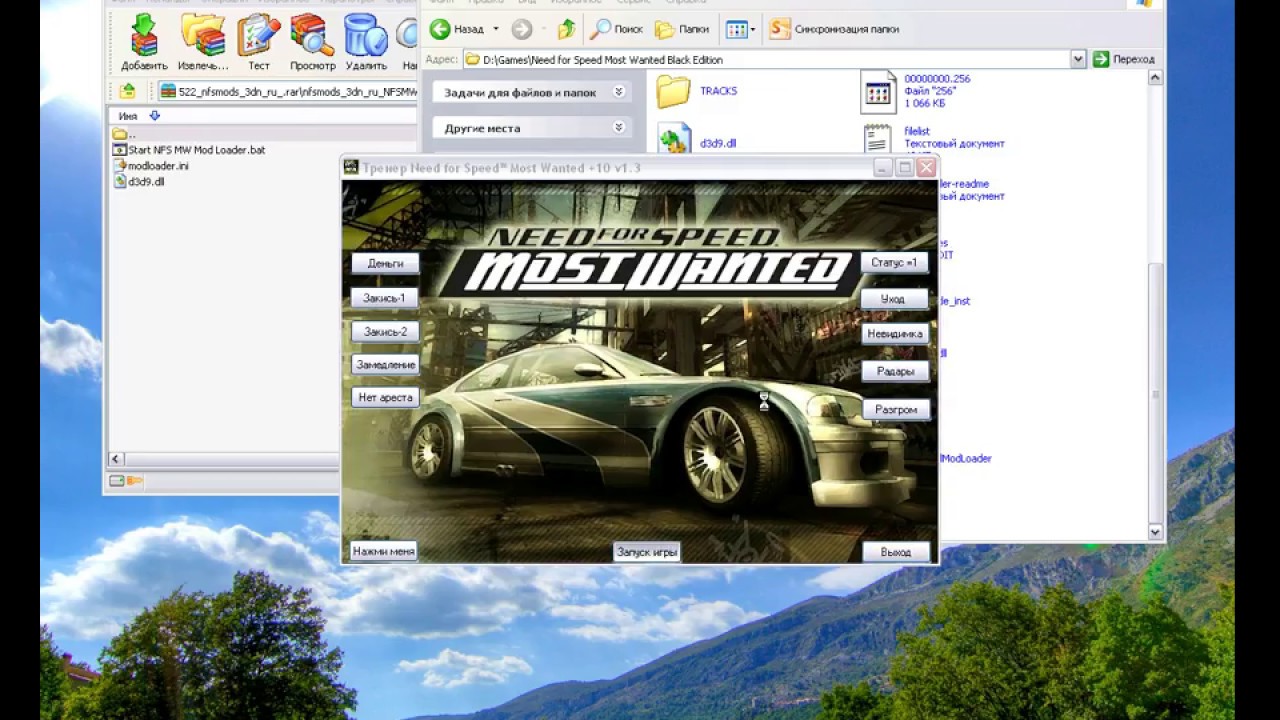
Task: Toggle the Папки folders pane in Explorer
Action: point(682,29)
